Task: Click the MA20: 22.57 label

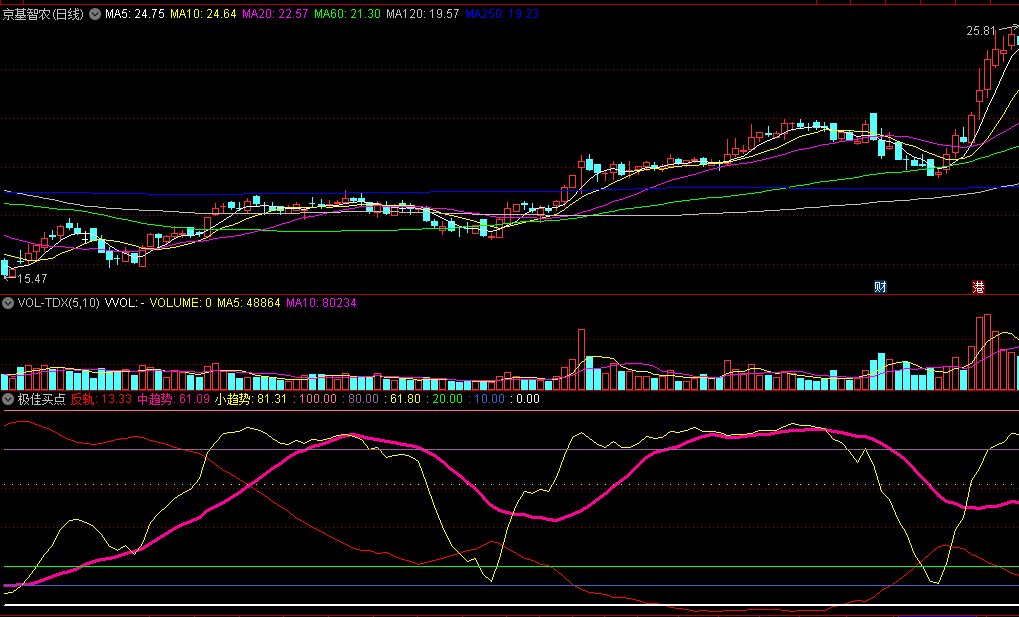Action: coord(275,14)
